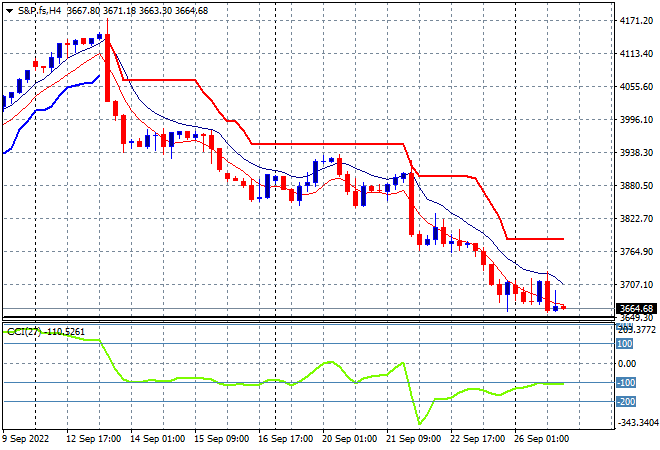Click the 4171.20 price axis label

[x=636, y=21]
